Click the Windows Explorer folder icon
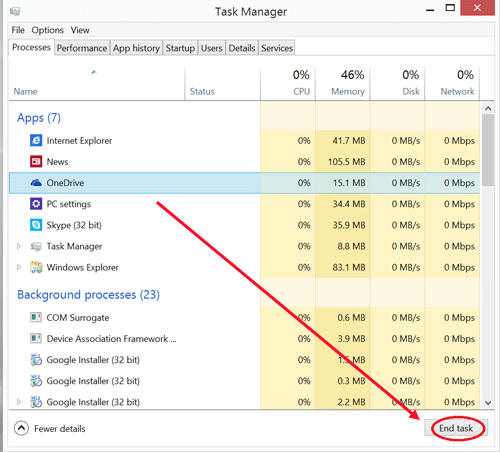Image resolution: width=500 pixels, height=452 pixels. (36, 267)
